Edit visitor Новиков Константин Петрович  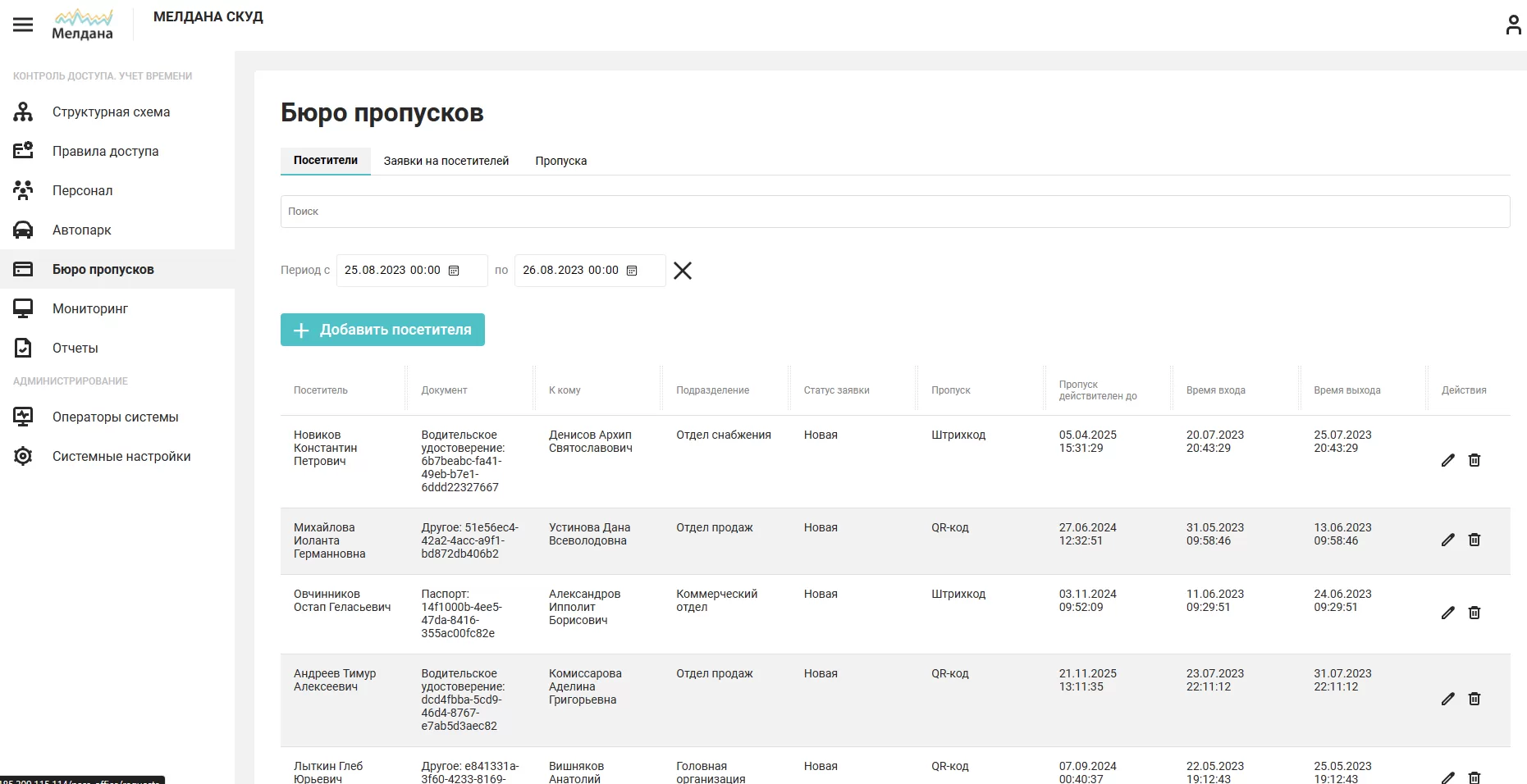[x=1448, y=460]
